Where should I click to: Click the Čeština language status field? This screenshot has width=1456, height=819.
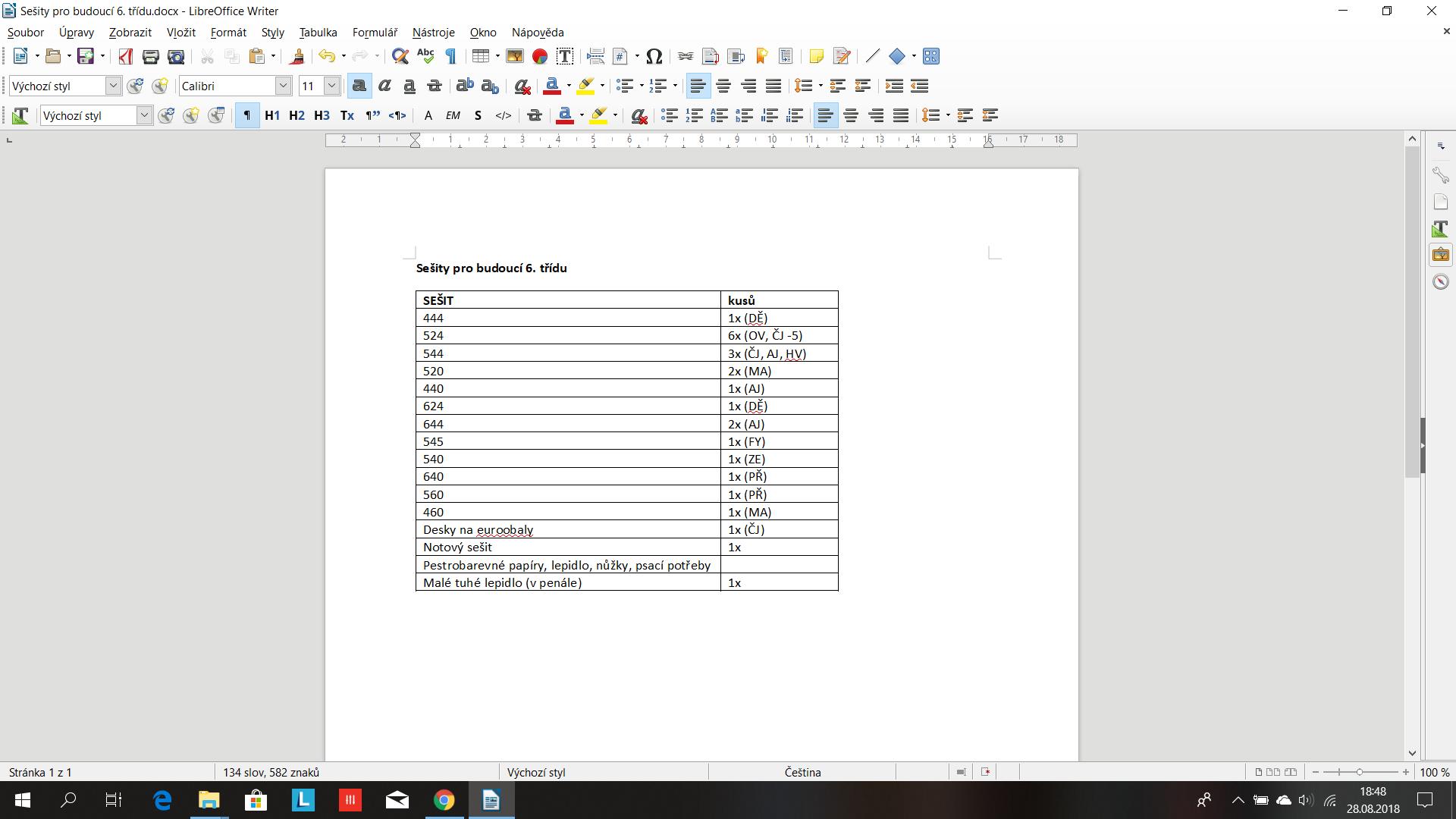(802, 772)
